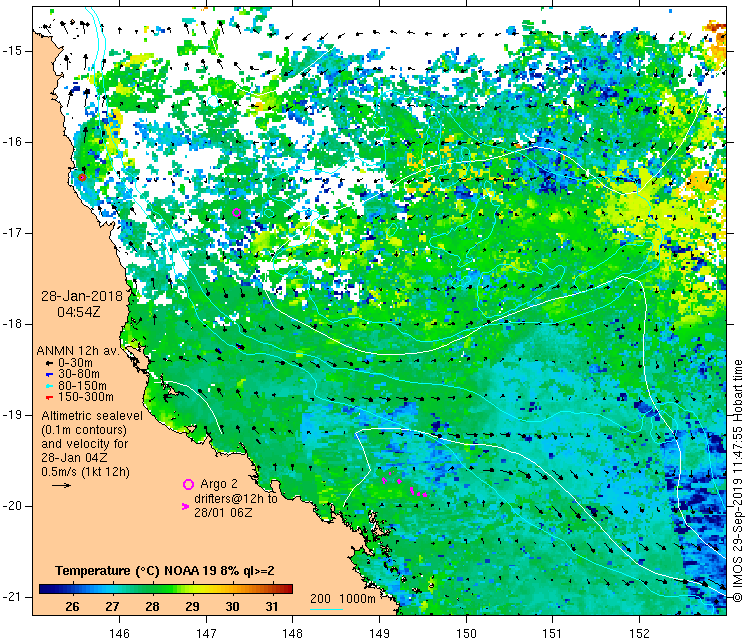
Task: Click the -21 latitude axis label
Action: tap(11, 596)
